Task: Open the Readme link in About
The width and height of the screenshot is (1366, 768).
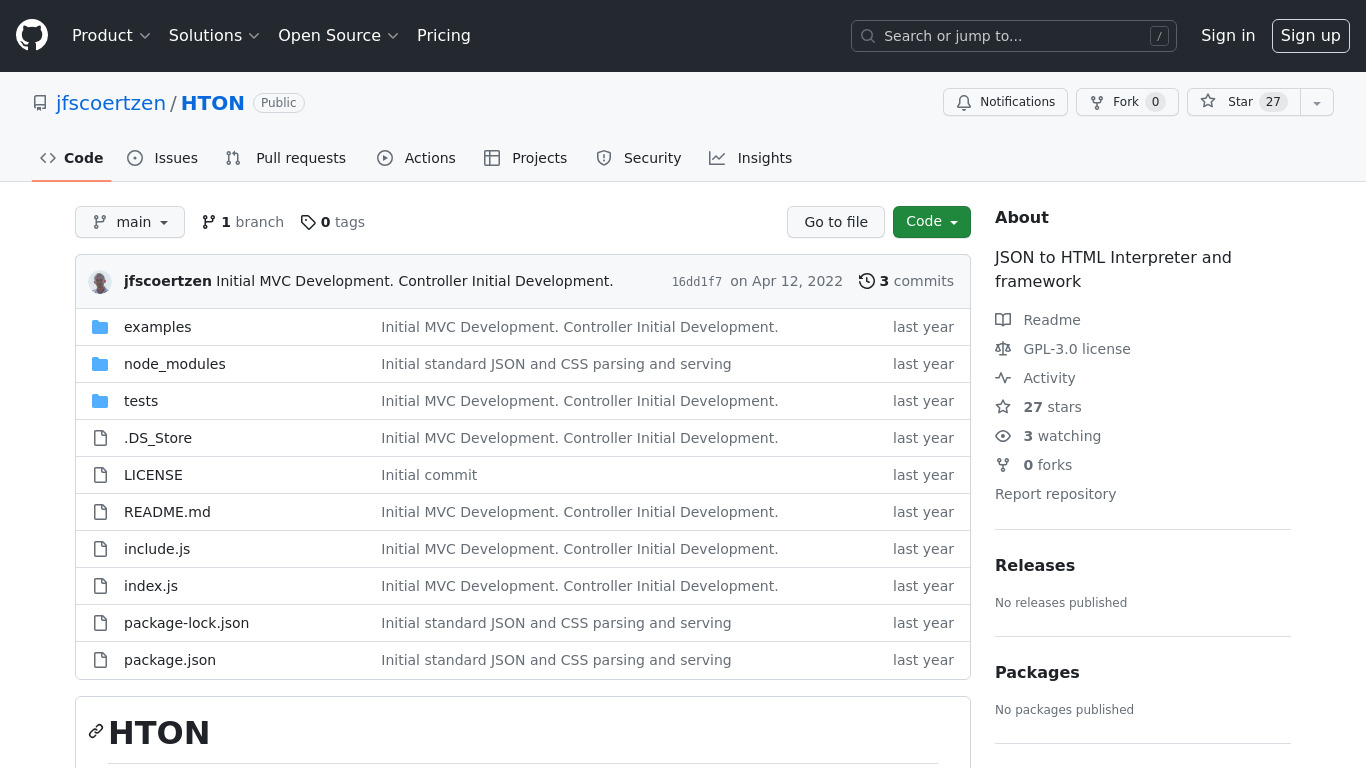Action: [x=1038, y=320]
